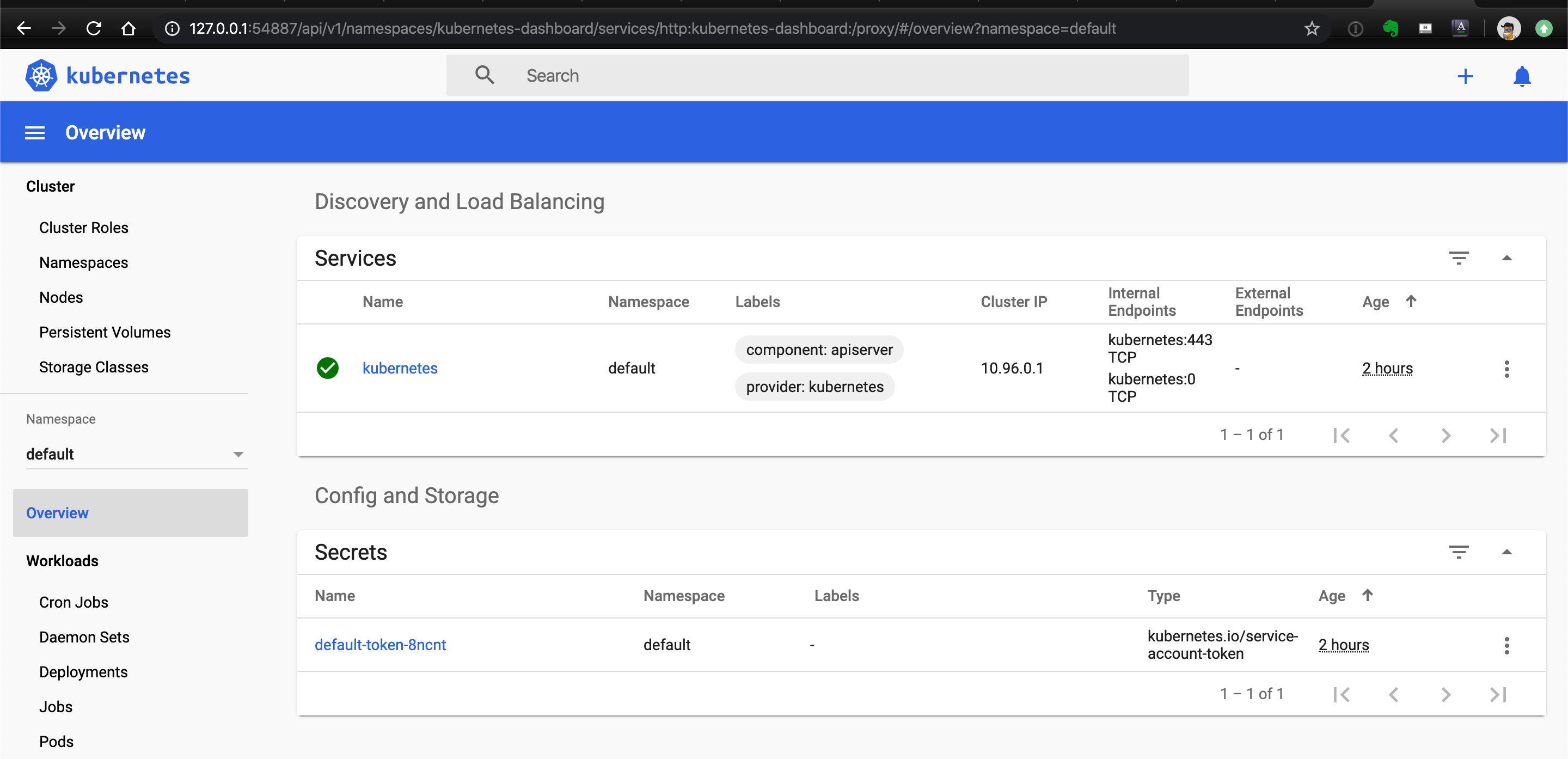The height and width of the screenshot is (759, 1568).
Task: Click the Secrets filter icon
Action: coord(1459,552)
